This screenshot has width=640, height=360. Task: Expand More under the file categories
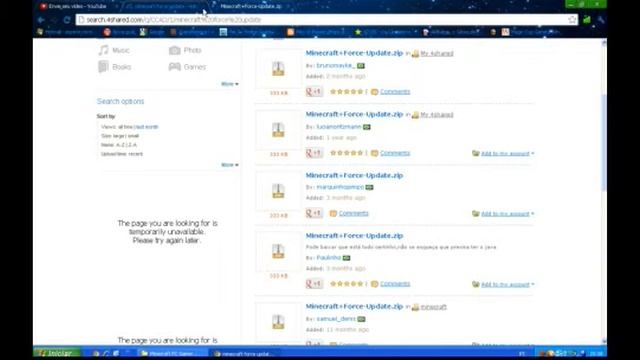229,84
